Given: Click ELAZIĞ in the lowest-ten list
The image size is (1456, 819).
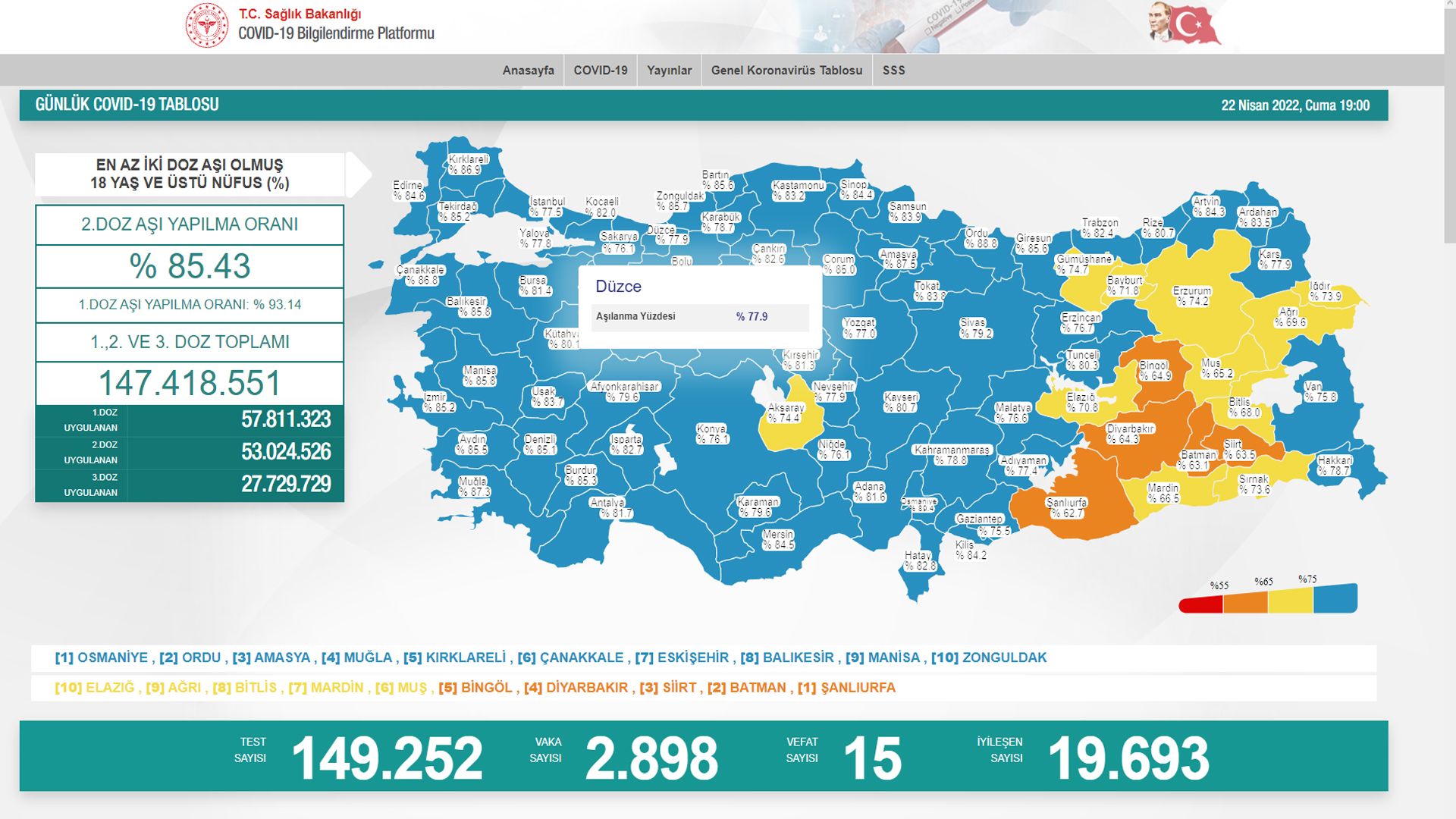Looking at the screenshot, I should (x=110, y=688).
